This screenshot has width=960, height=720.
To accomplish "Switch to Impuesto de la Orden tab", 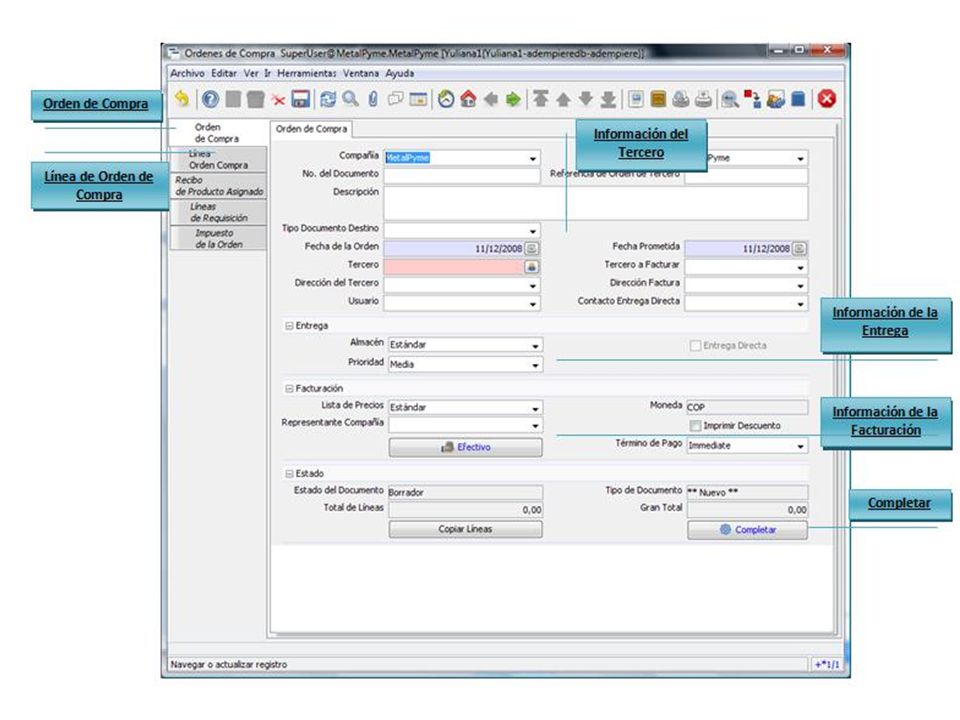I will (x=219, y=239).
